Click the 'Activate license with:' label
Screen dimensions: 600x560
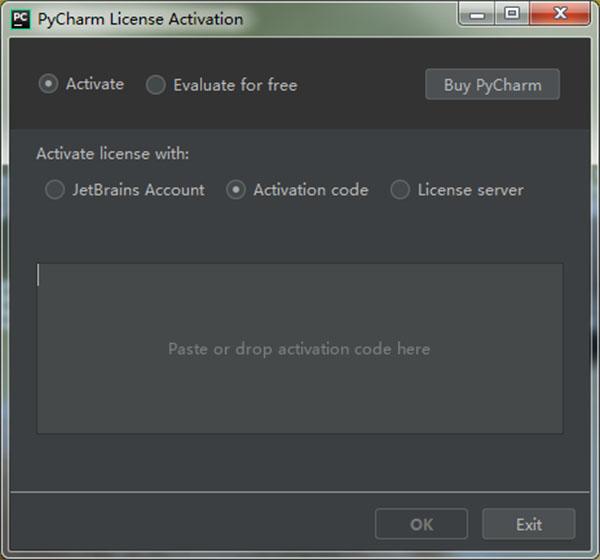112,154
